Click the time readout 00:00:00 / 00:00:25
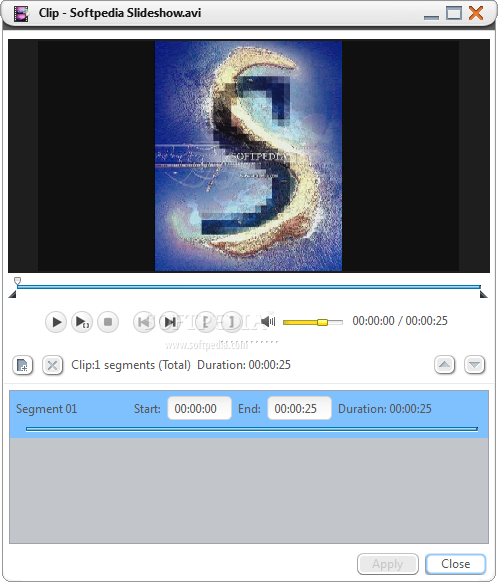 coord(400,321)
